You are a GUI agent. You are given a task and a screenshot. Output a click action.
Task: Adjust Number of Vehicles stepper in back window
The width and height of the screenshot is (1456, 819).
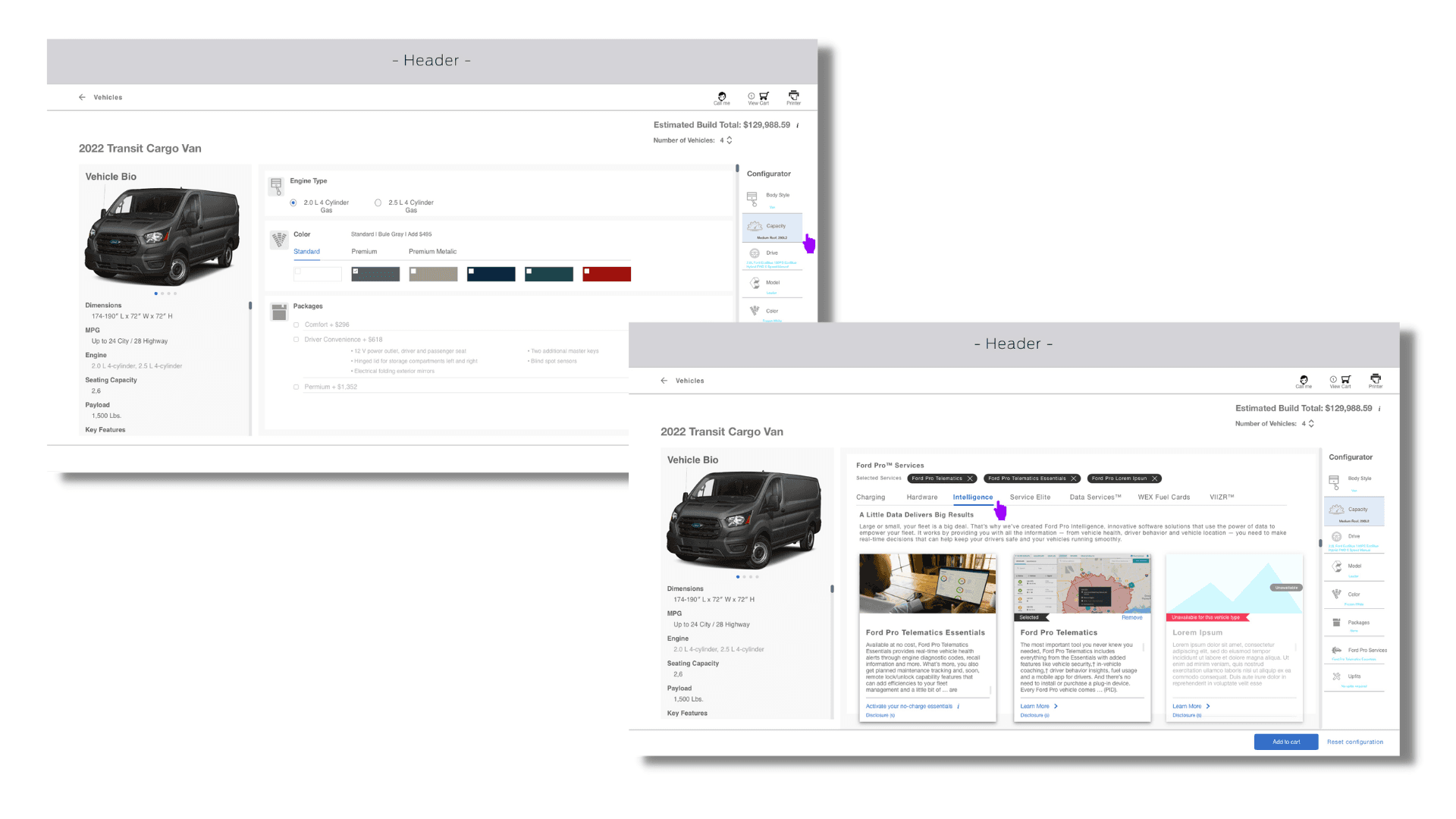point(730,140)
